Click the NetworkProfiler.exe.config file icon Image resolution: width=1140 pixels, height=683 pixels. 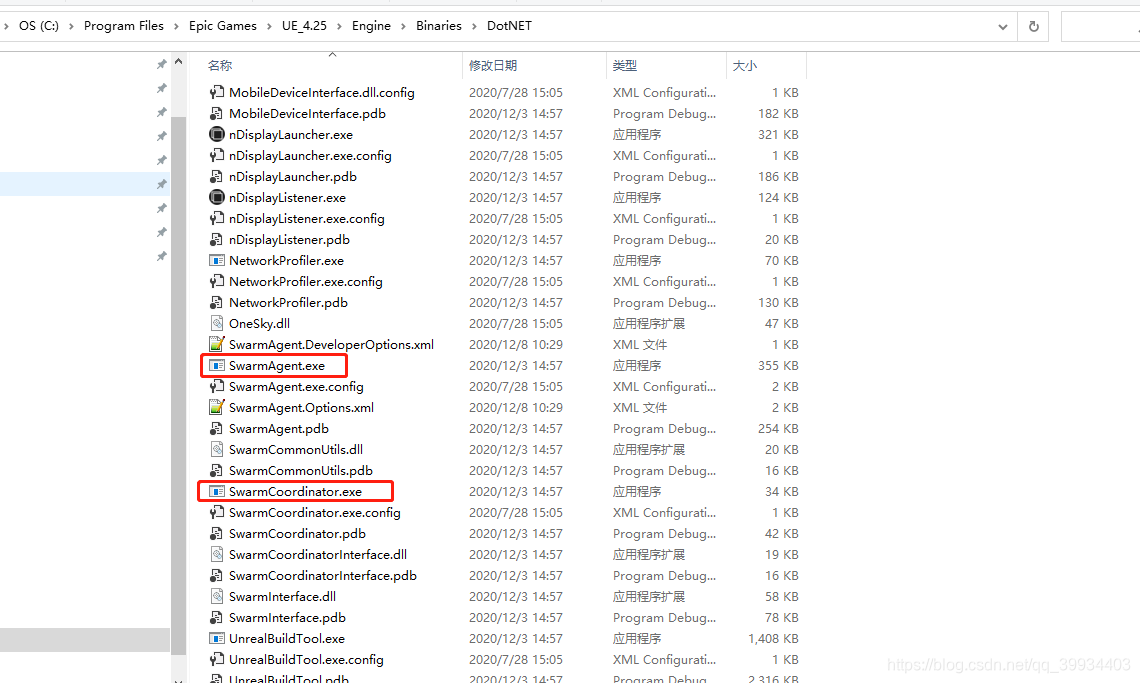(217, 281)
